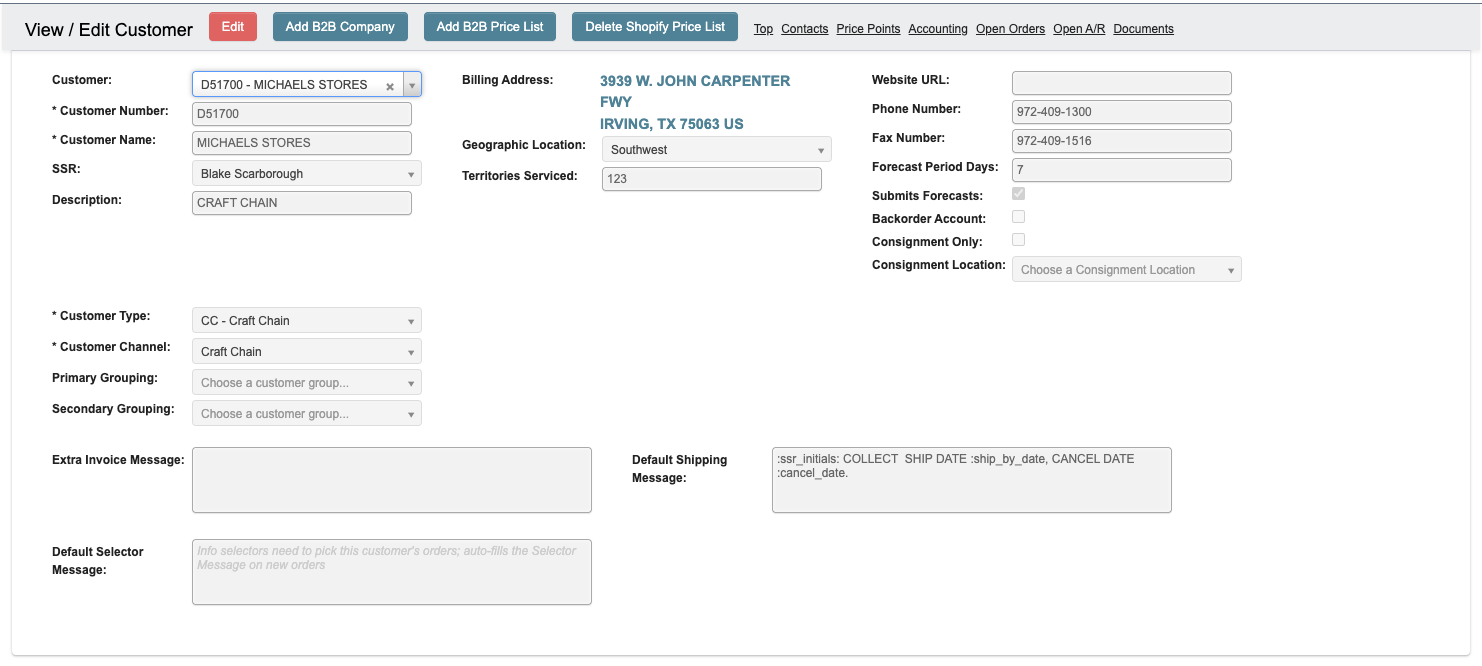The width and height of the screenshot is (1482, 666).
Task: Go to Documents section link
Action: click(1143, 29)
